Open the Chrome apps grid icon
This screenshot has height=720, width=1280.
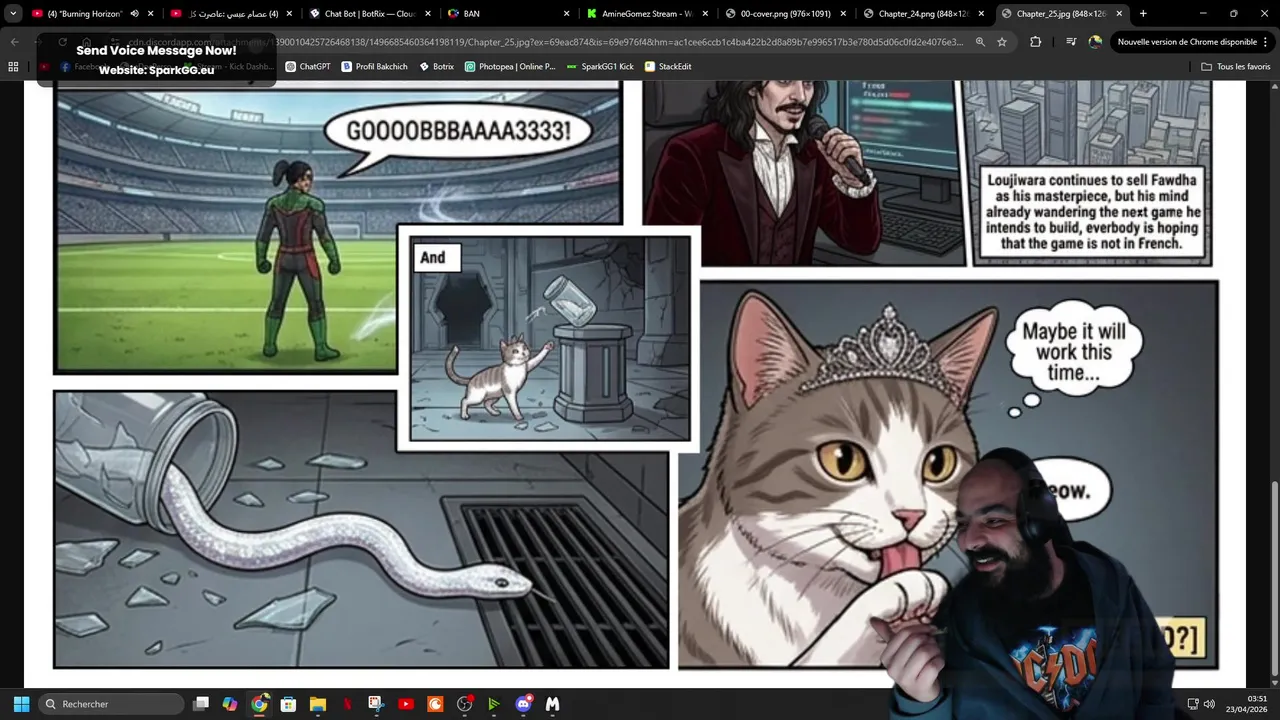pyautogui.click(x=13, y=66)
